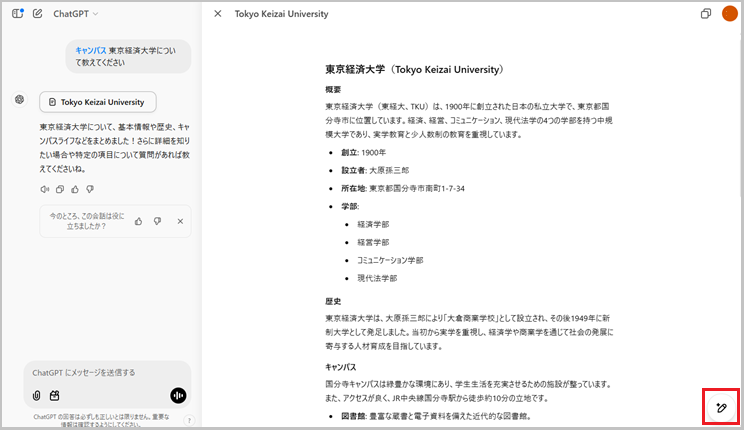Open the ChatGPT model dropdown
This screenshot has width=744, height=430.
[x=76, y=14]
